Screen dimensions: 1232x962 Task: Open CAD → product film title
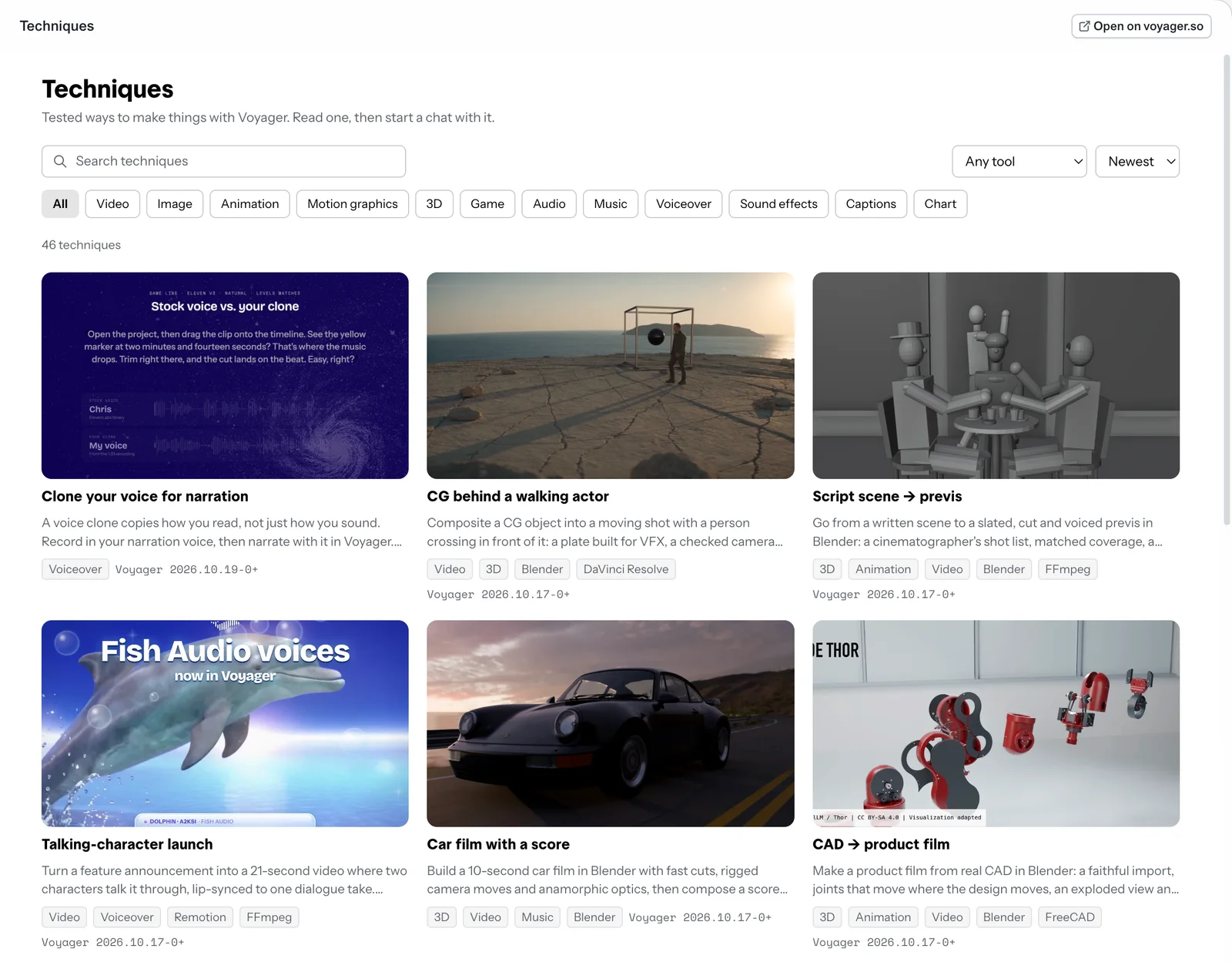[x=881, y=844]
